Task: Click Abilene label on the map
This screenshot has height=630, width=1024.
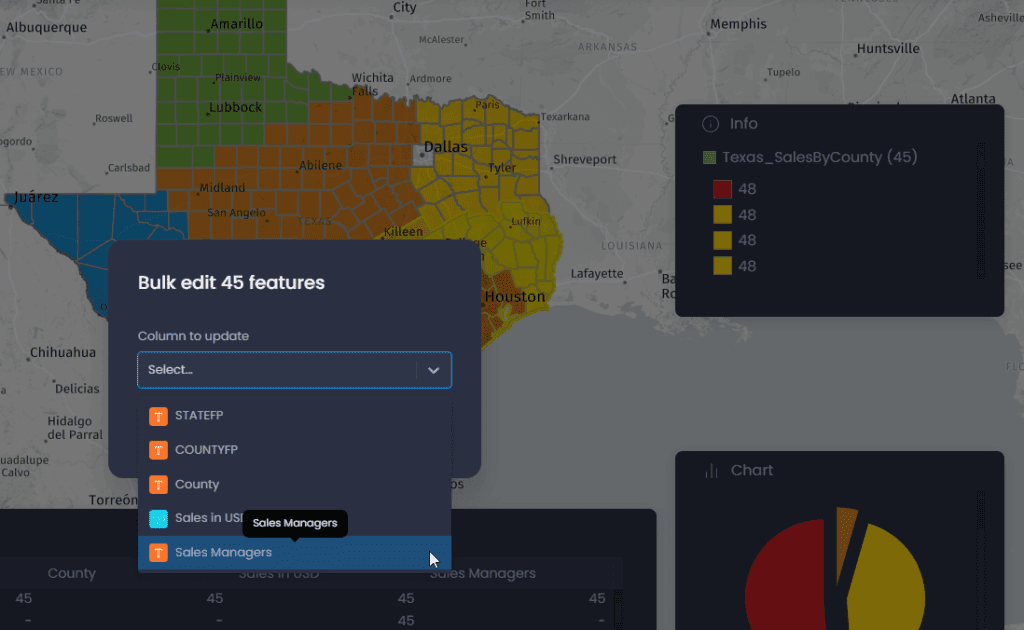Action: pos(320,165)
